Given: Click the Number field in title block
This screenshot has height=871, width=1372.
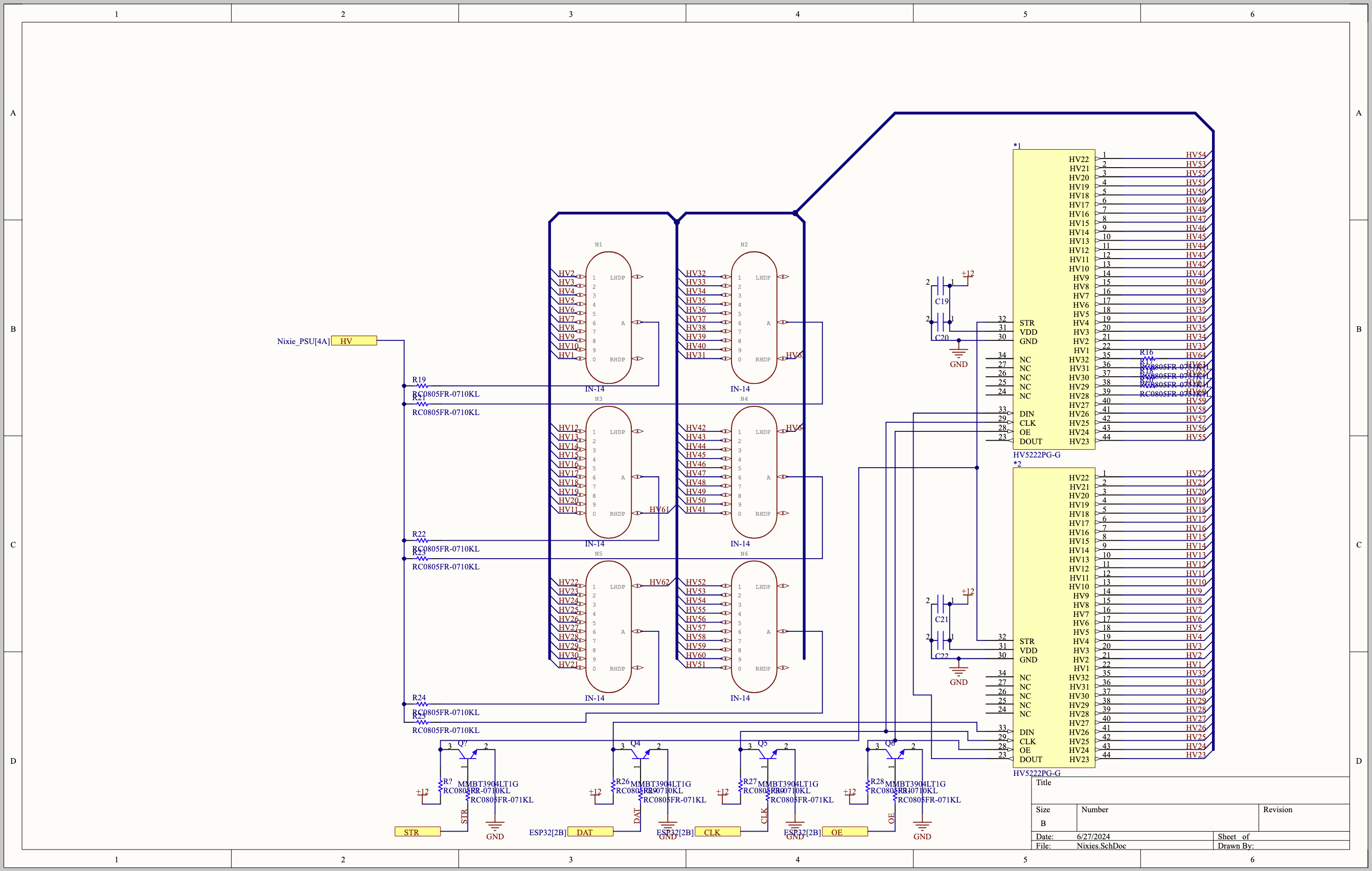Looking at the screenshot, I should 1168,817.
